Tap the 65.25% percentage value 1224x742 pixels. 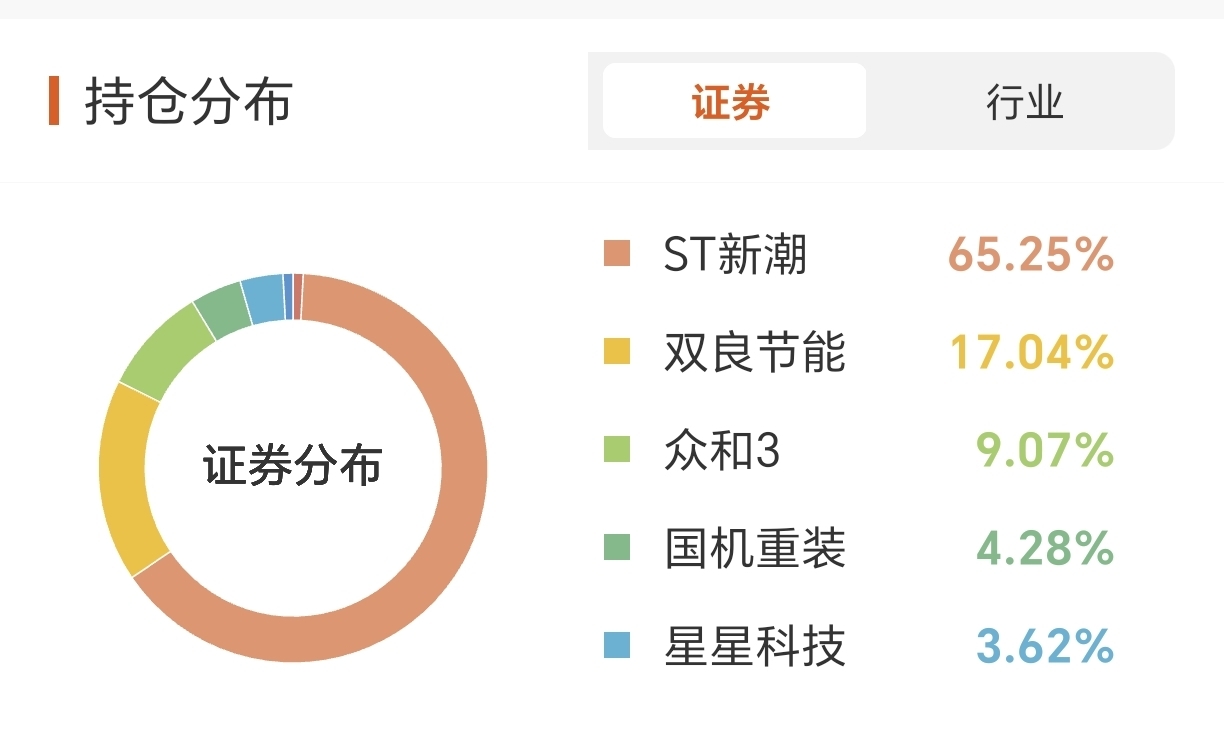1031,255
